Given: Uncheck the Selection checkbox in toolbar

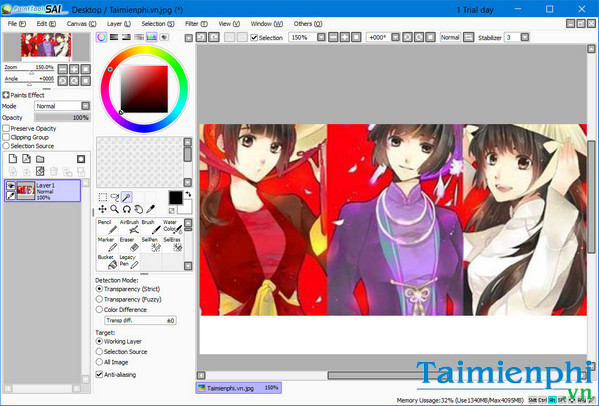Looking at the screenshot, I should click(254, 38).
